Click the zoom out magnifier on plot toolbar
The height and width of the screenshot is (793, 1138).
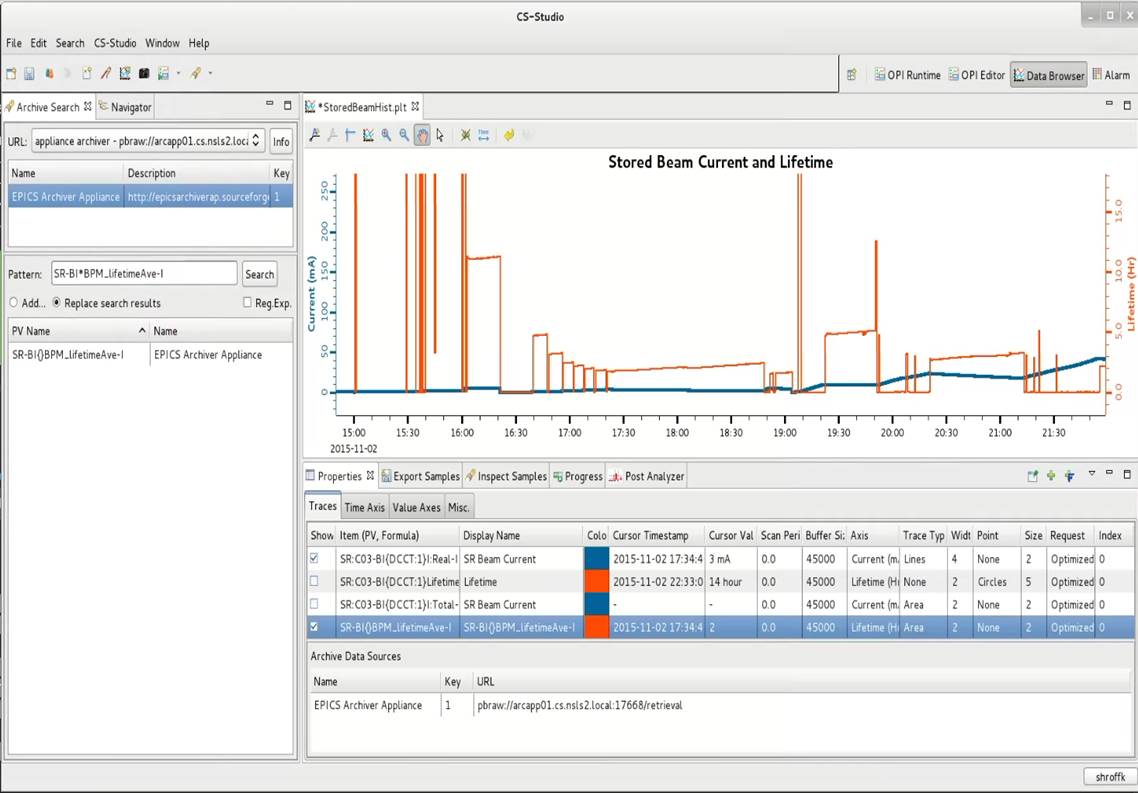(404, 135)
